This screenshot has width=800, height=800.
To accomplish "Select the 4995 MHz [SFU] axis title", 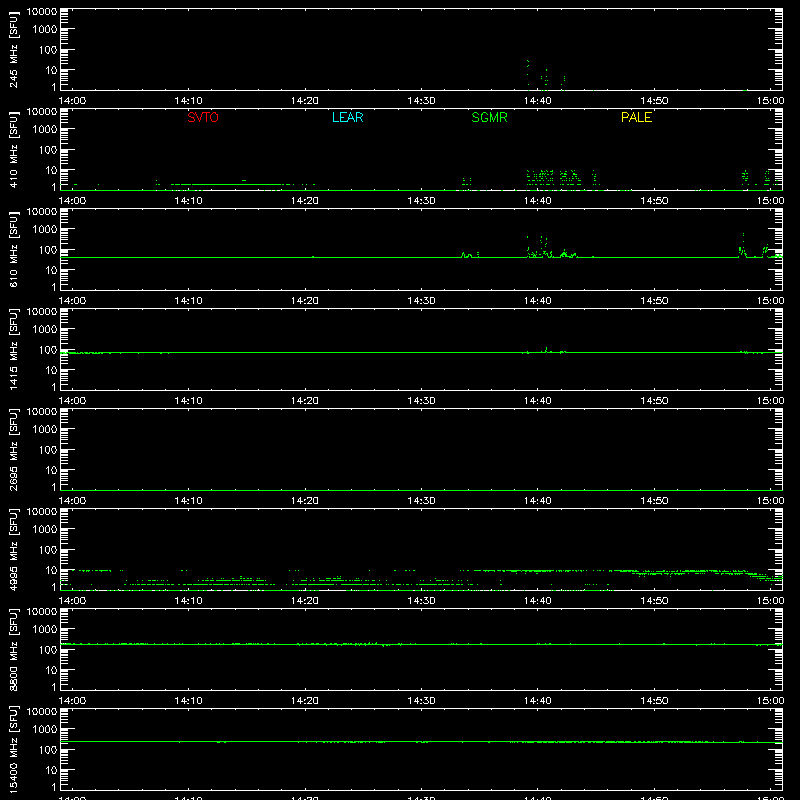I will click(14, 549).
